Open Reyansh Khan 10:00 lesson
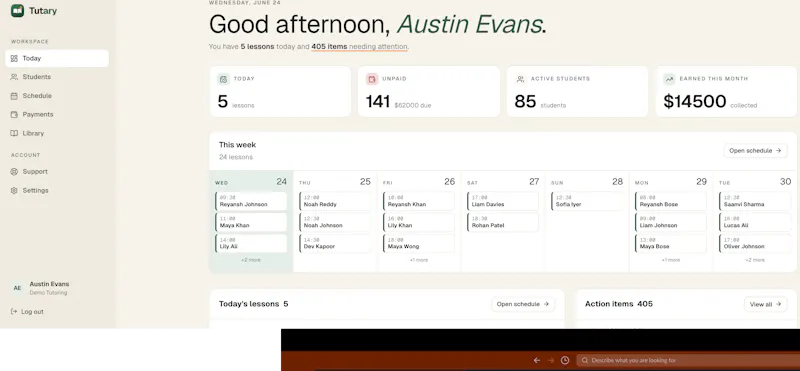 coord(419,201)
